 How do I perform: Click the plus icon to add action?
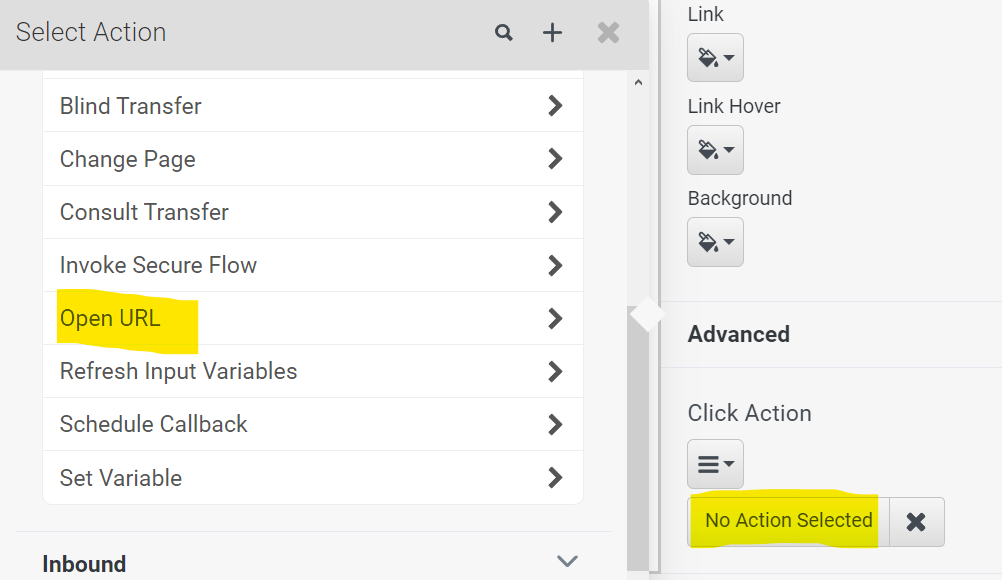(x=552, y=33)
